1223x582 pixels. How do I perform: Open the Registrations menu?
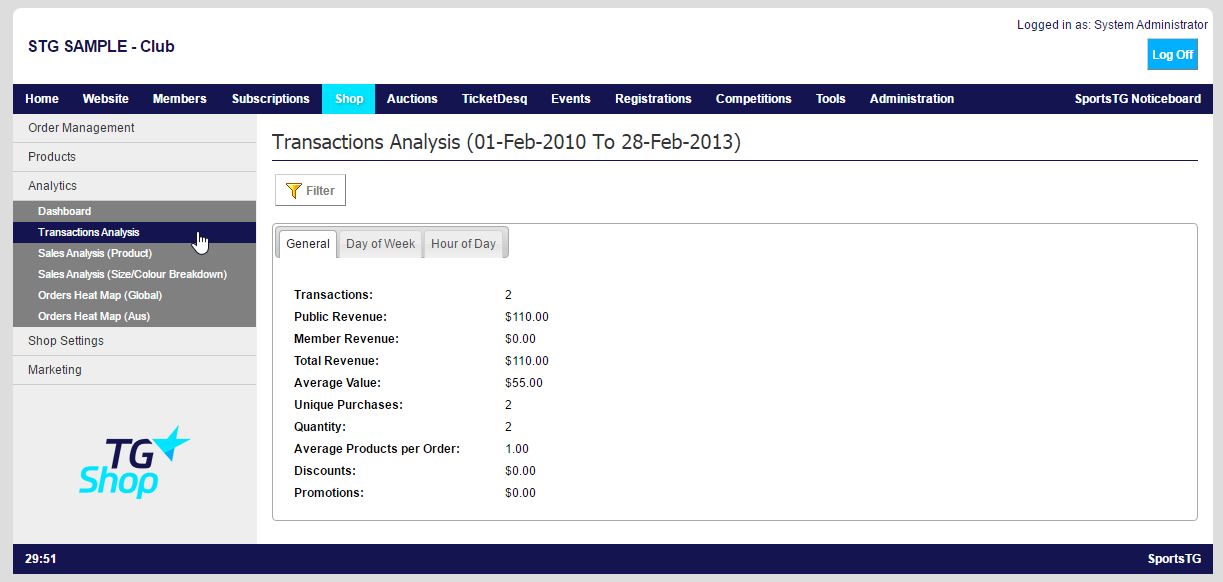point(653,99)
